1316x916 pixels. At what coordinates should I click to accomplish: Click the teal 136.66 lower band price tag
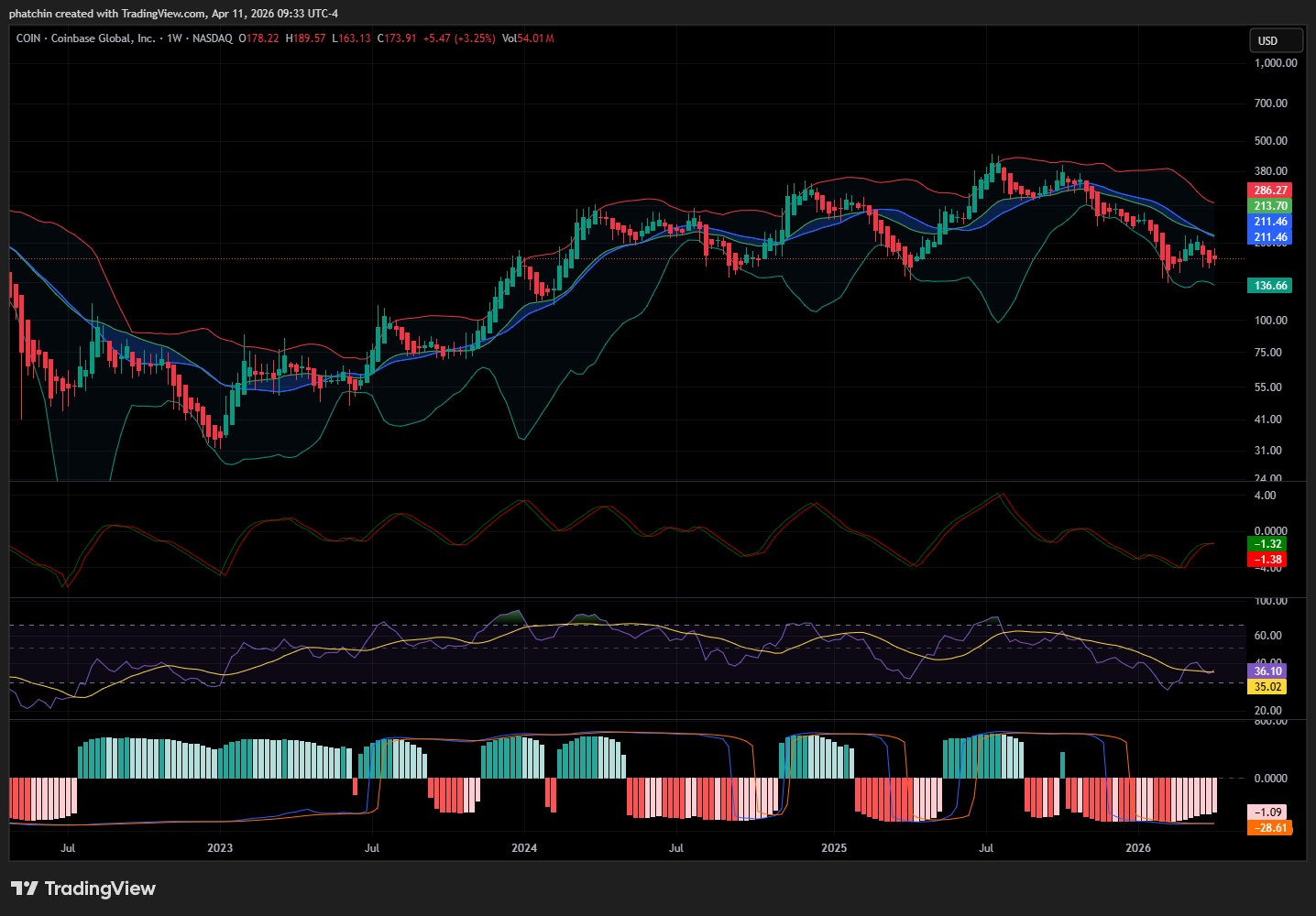click(1270, 286)
